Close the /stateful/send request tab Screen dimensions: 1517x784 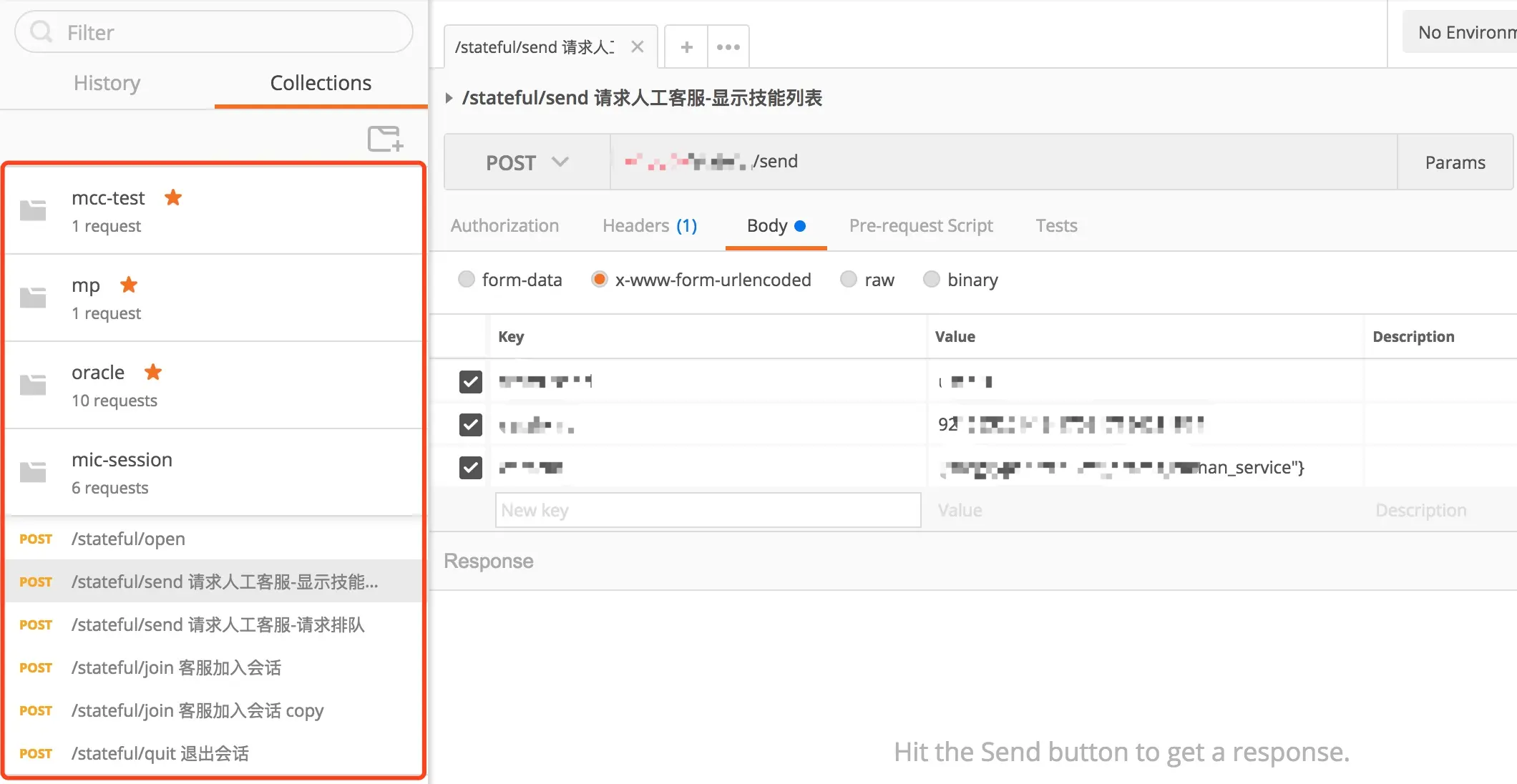[638, 47]
